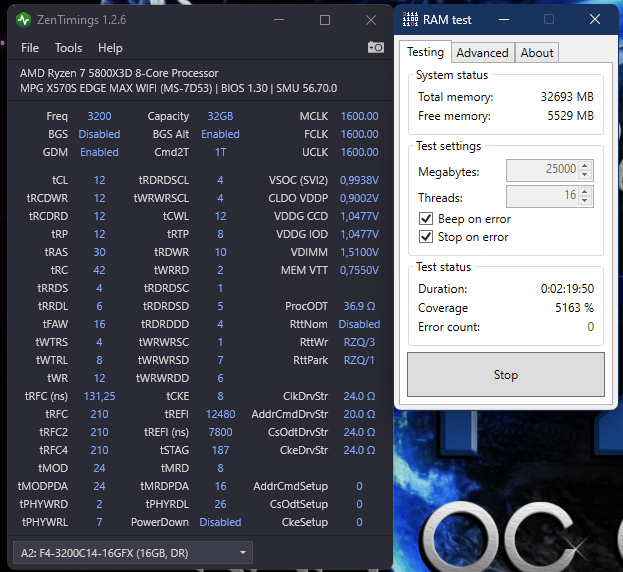Click the tCL value 12
The image size is (623, 572).
point(99,180)
